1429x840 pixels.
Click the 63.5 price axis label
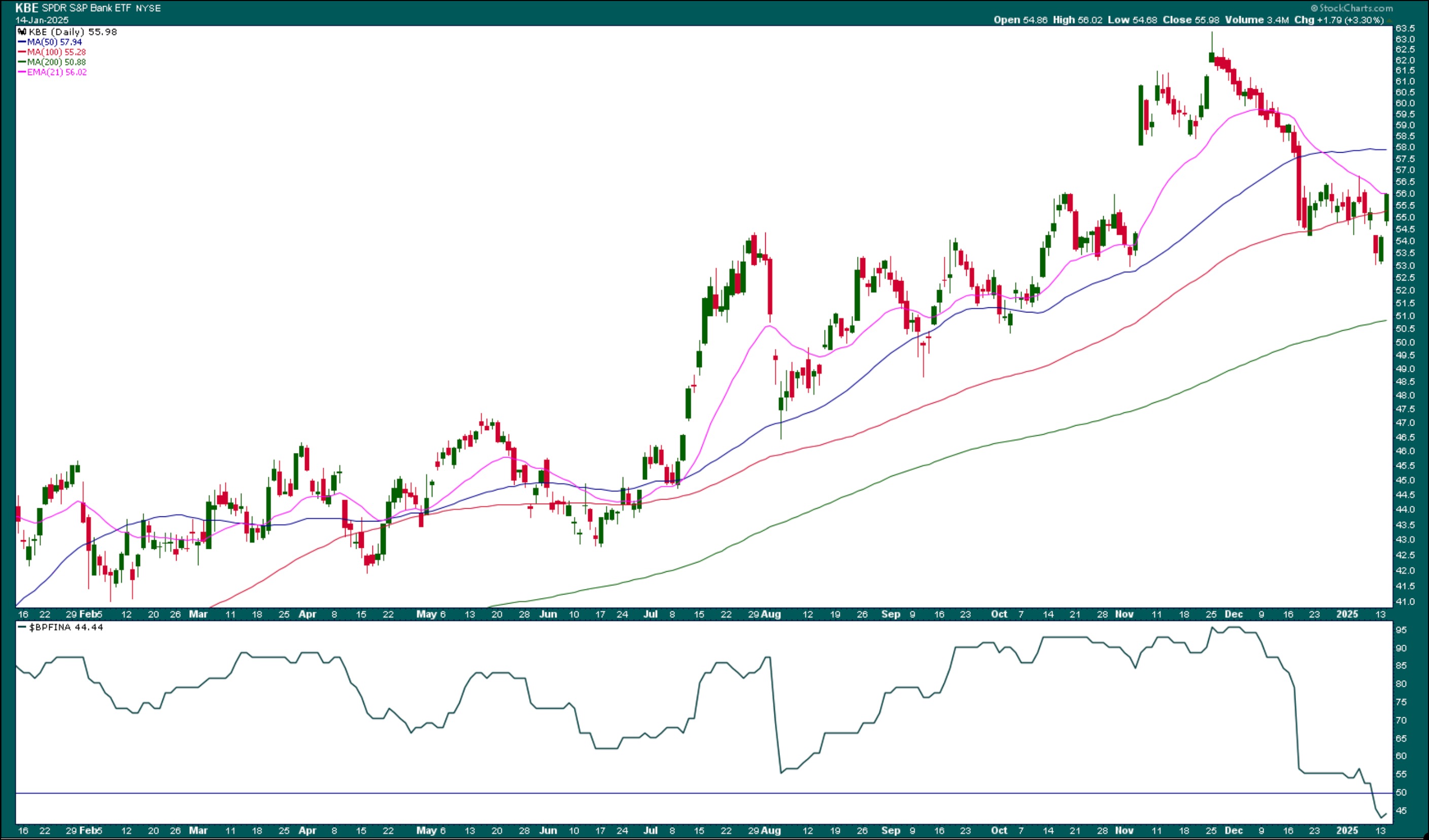tap(1405, 28)
